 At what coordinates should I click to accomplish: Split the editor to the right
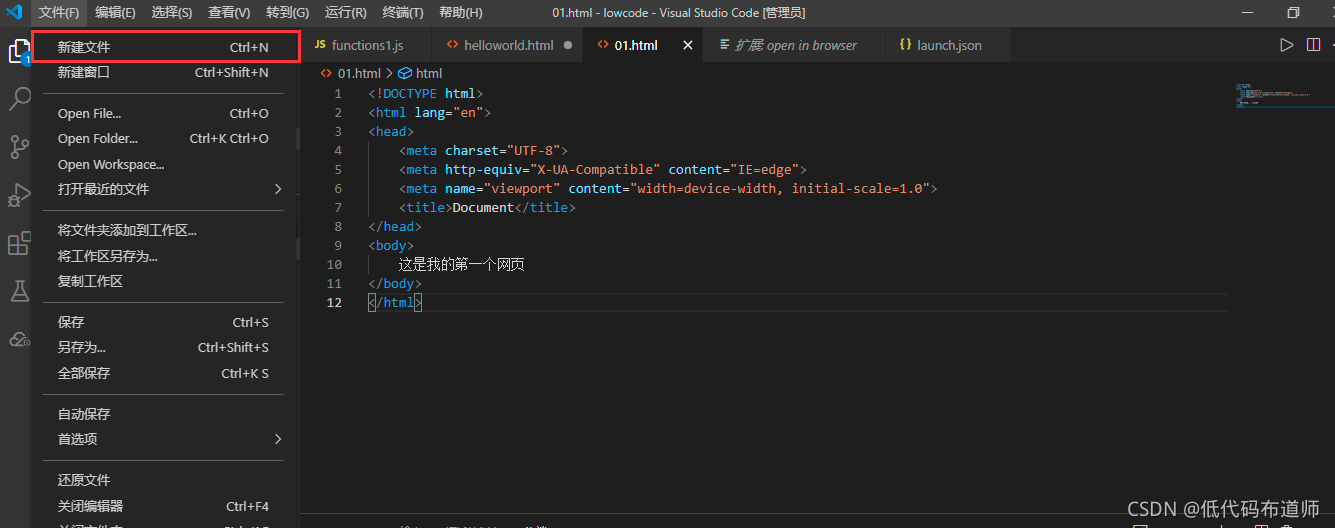click(1313, 45)
